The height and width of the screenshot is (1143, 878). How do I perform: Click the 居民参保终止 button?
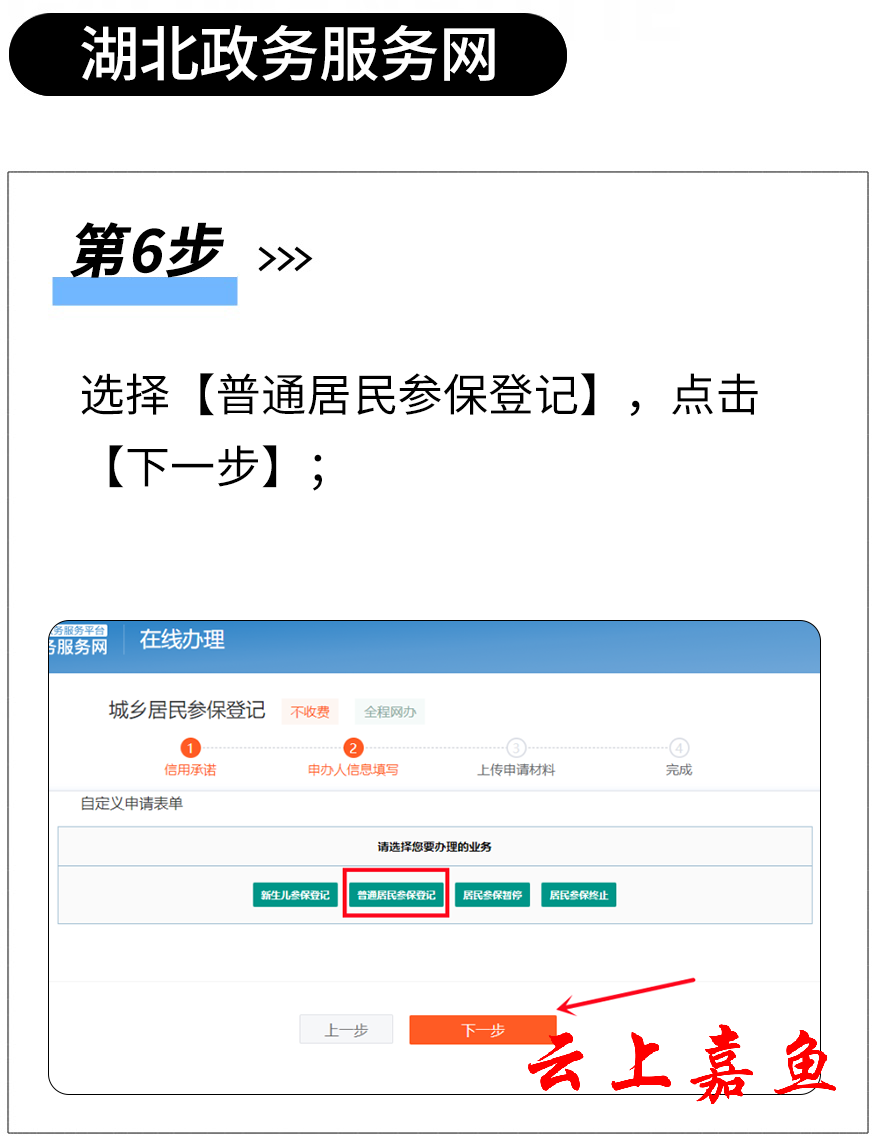coord(578,894)
